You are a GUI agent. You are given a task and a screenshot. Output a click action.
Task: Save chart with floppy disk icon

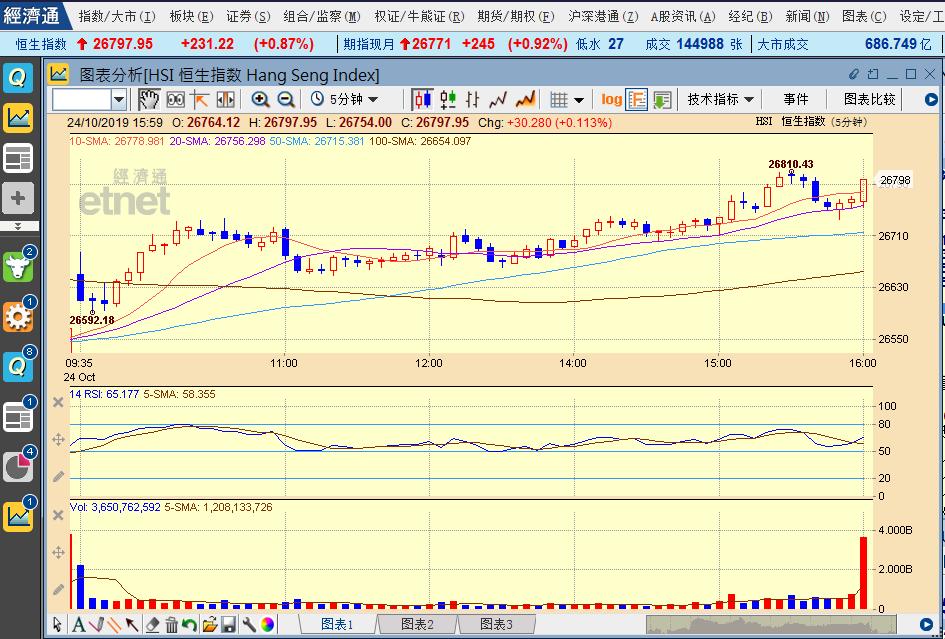point(228,625)
